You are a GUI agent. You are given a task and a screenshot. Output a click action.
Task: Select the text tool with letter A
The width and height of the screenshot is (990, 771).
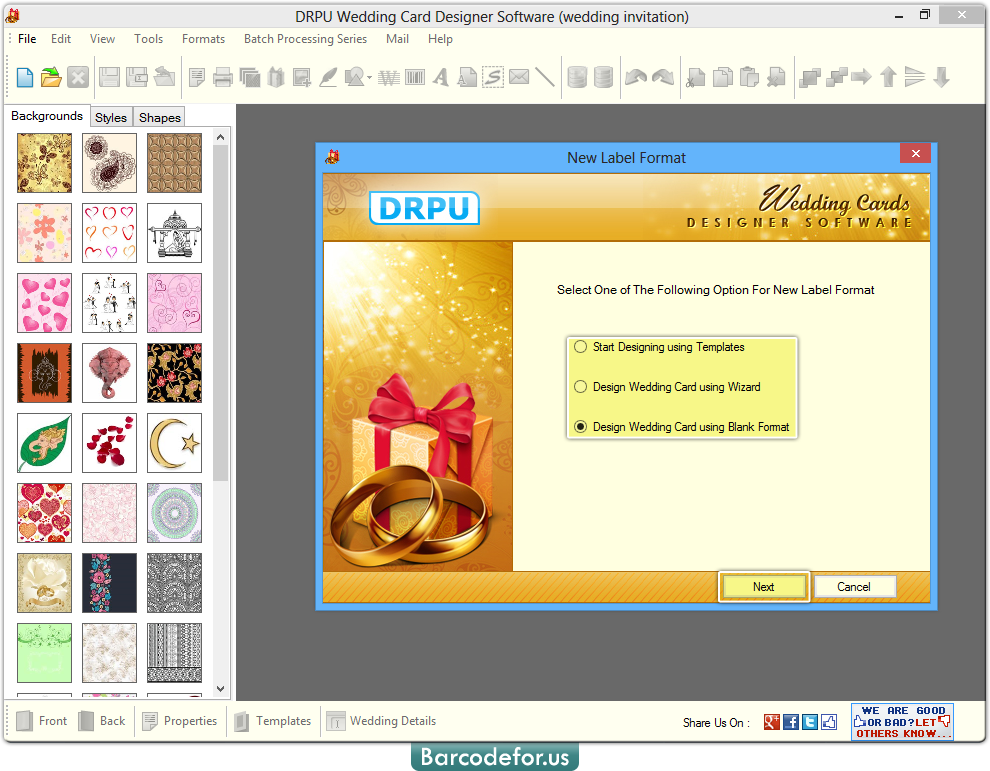pyautogui.click(x=440, y=77)
